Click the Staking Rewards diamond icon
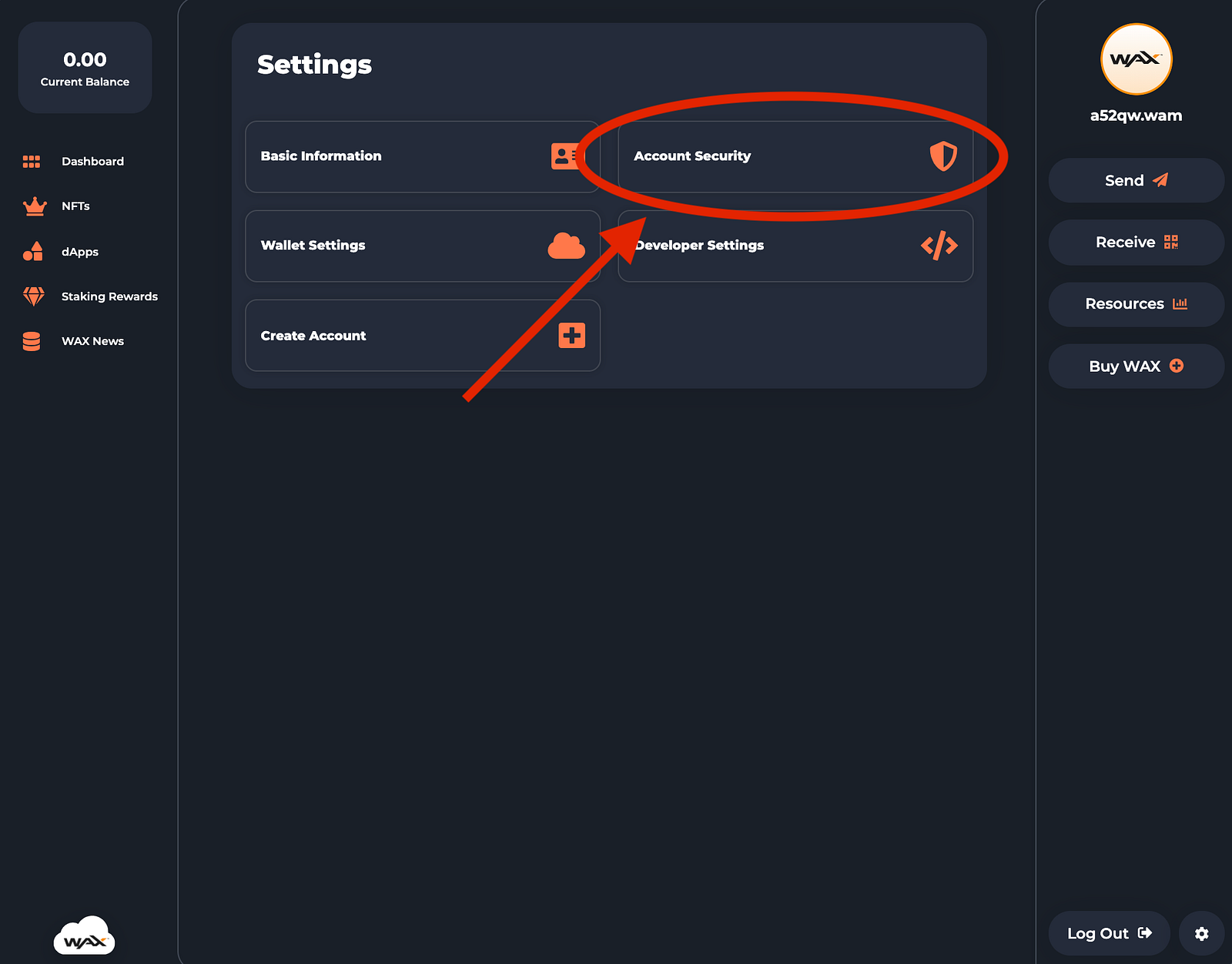 [x=34, y=296]
